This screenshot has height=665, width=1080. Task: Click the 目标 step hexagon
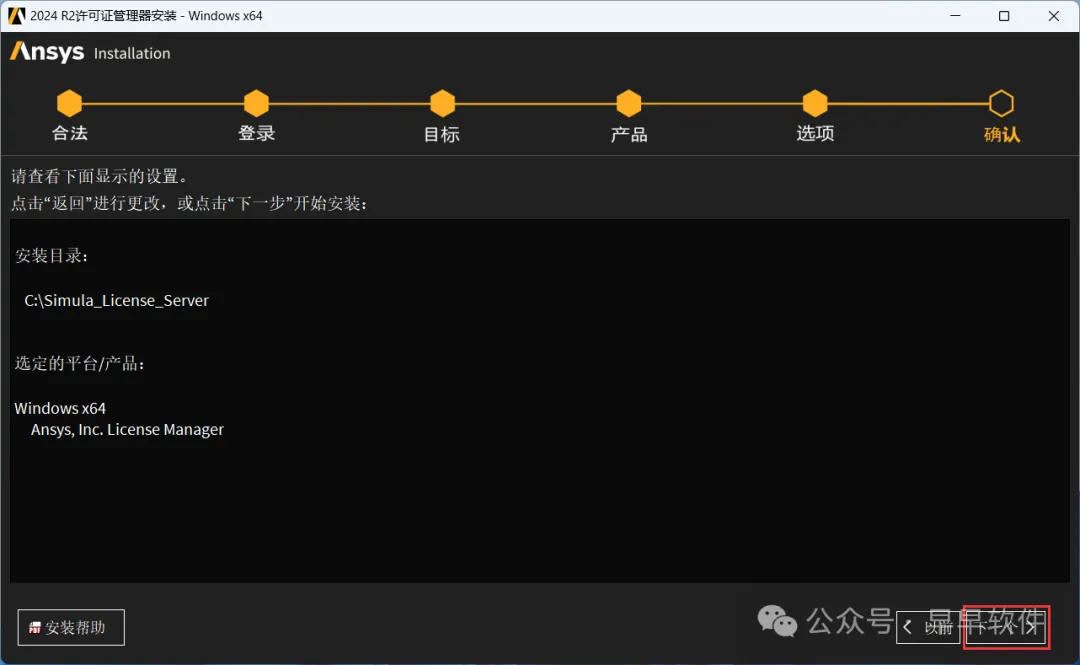[442, 103]
